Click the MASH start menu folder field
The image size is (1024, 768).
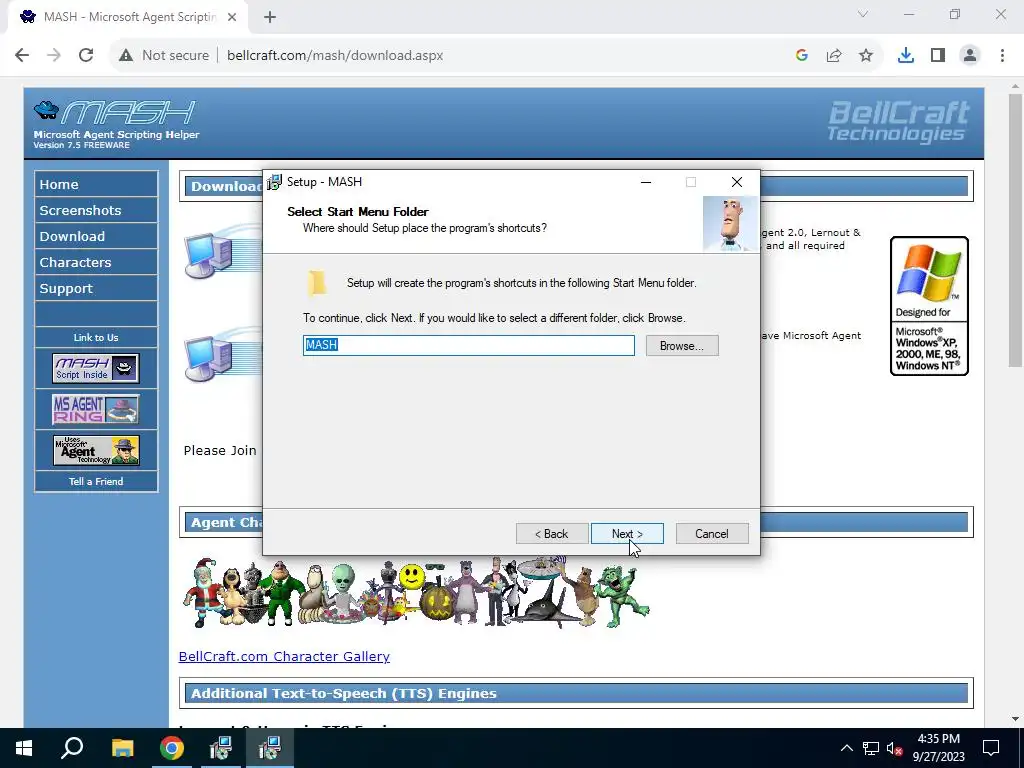[x=468, y=345]
